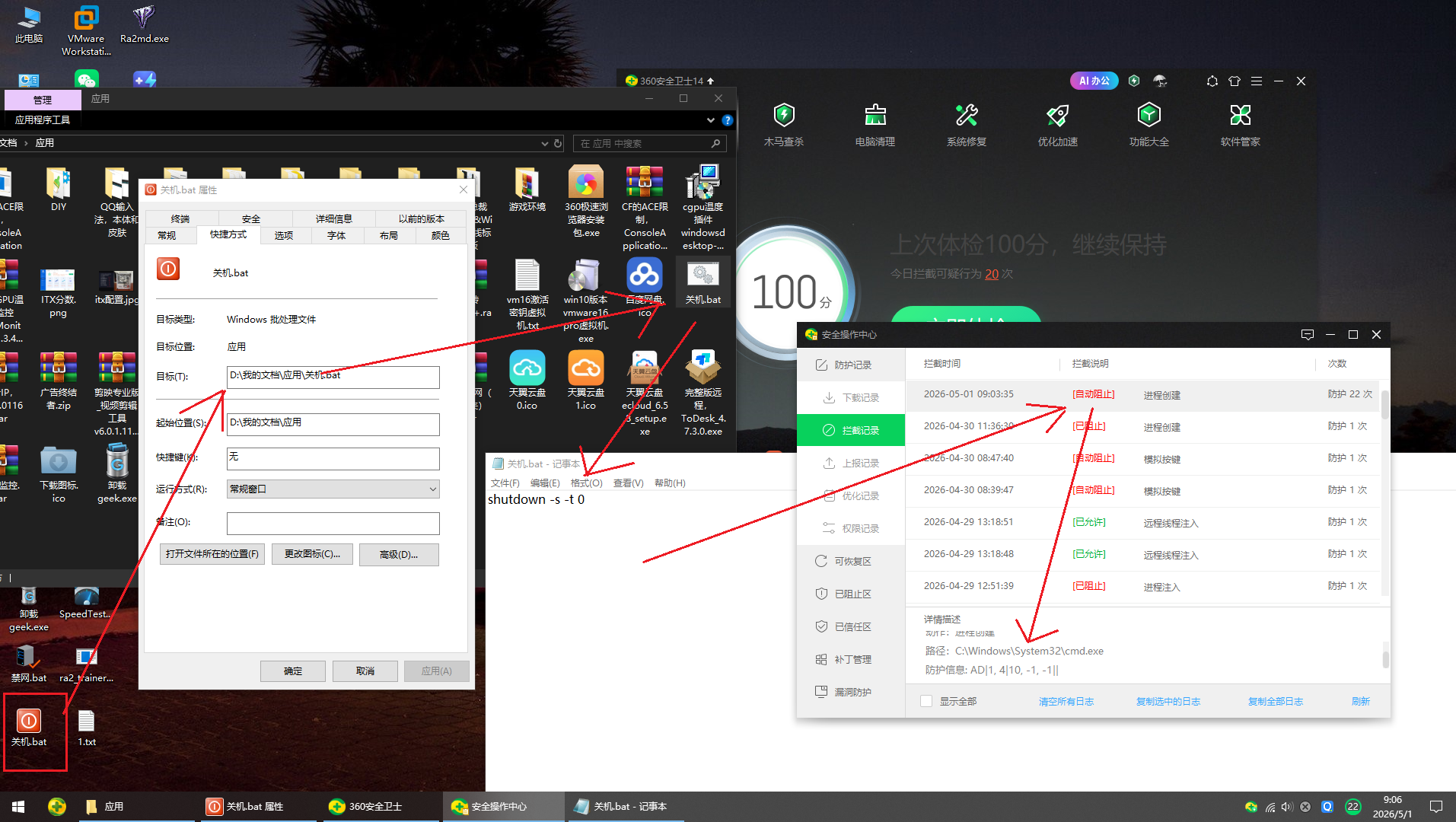1456x822 pixels.
Task: Select the 关机.bat desktop shortcut
Action: point(29,728)
